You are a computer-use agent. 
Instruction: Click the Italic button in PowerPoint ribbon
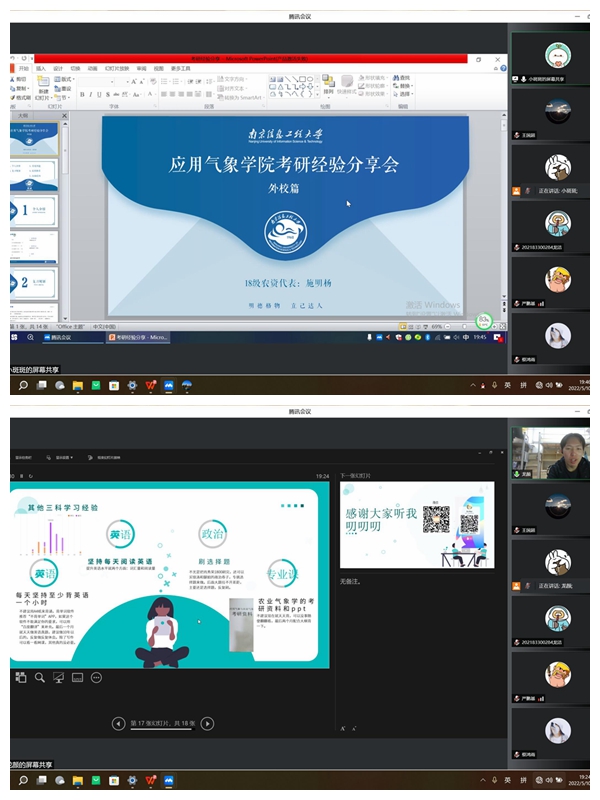91,95
